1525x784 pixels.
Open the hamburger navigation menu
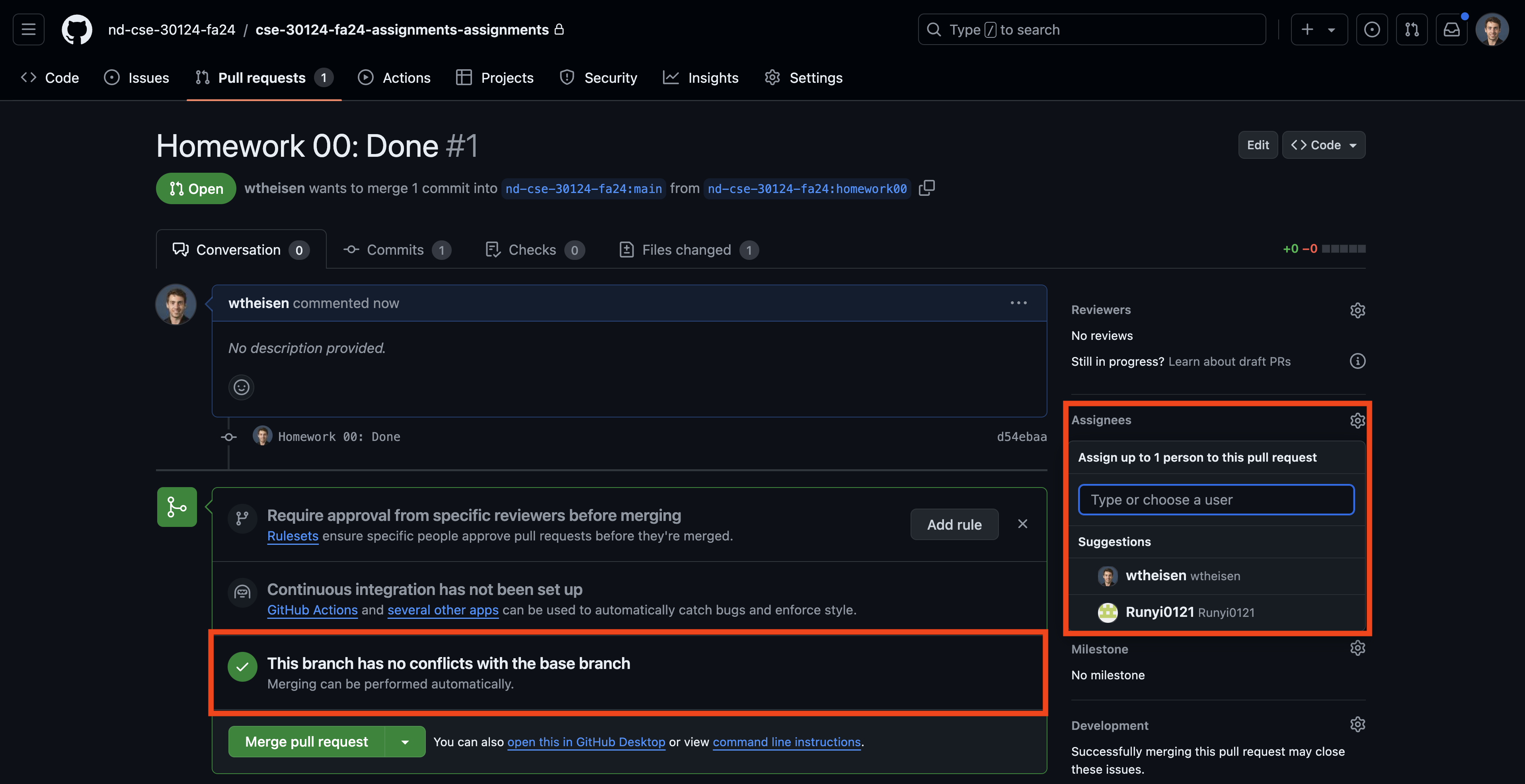[x=28, y=29]
